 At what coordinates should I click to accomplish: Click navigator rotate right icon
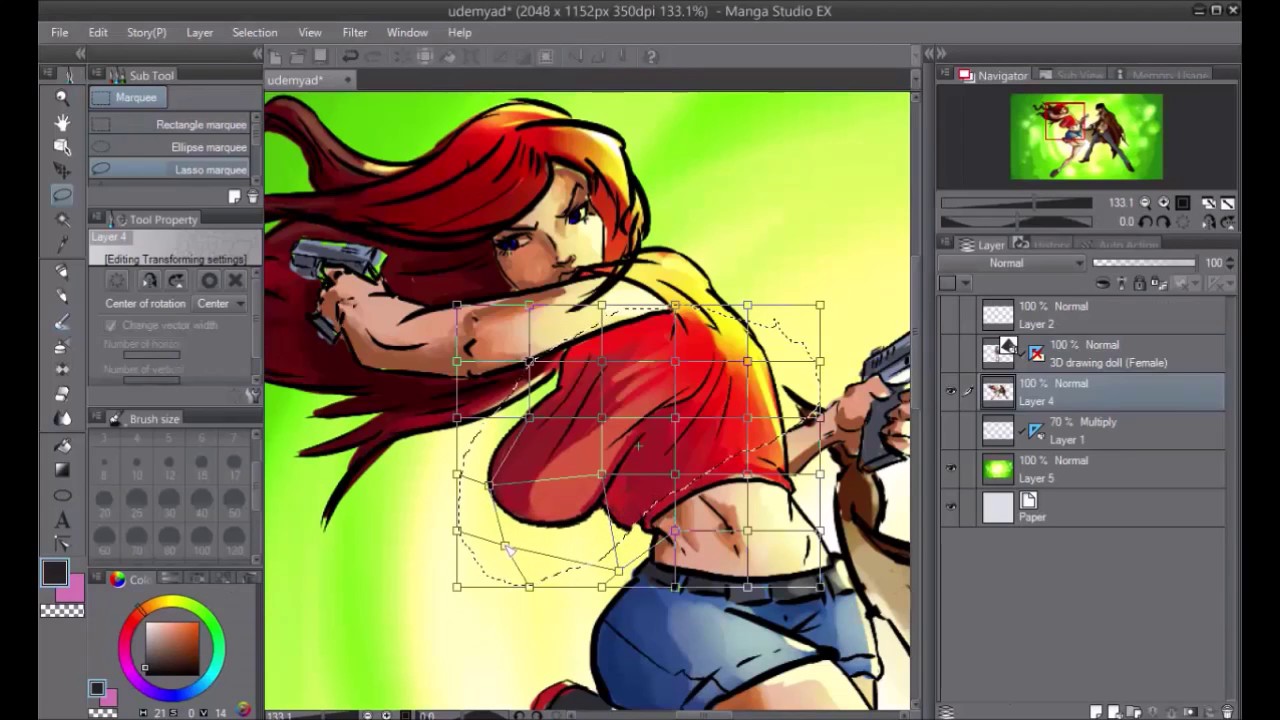click(1164, 222)
